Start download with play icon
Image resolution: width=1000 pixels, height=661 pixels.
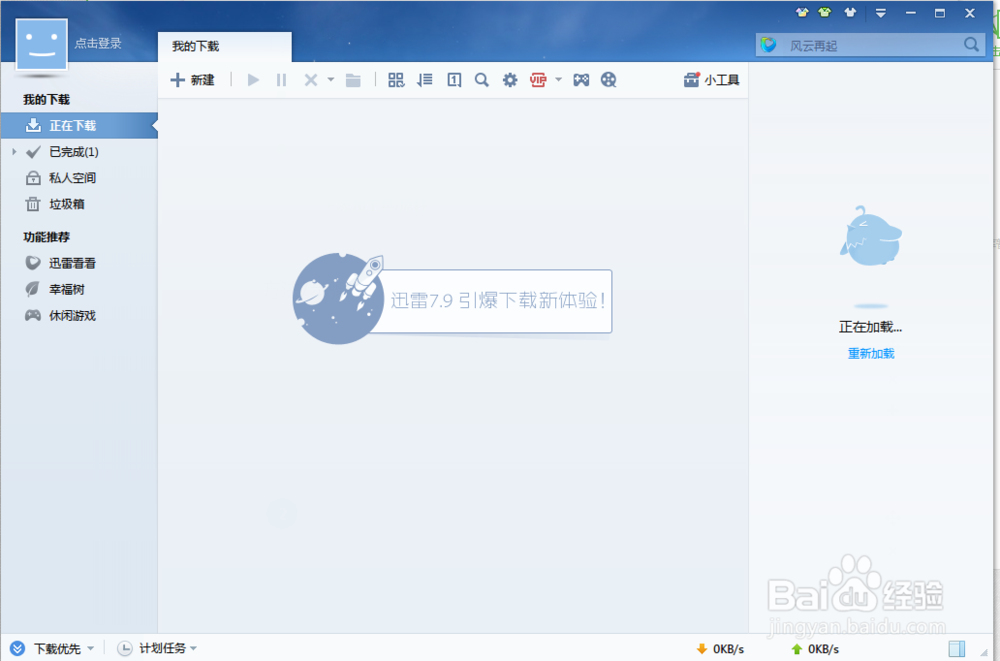(x=253, y=80)
